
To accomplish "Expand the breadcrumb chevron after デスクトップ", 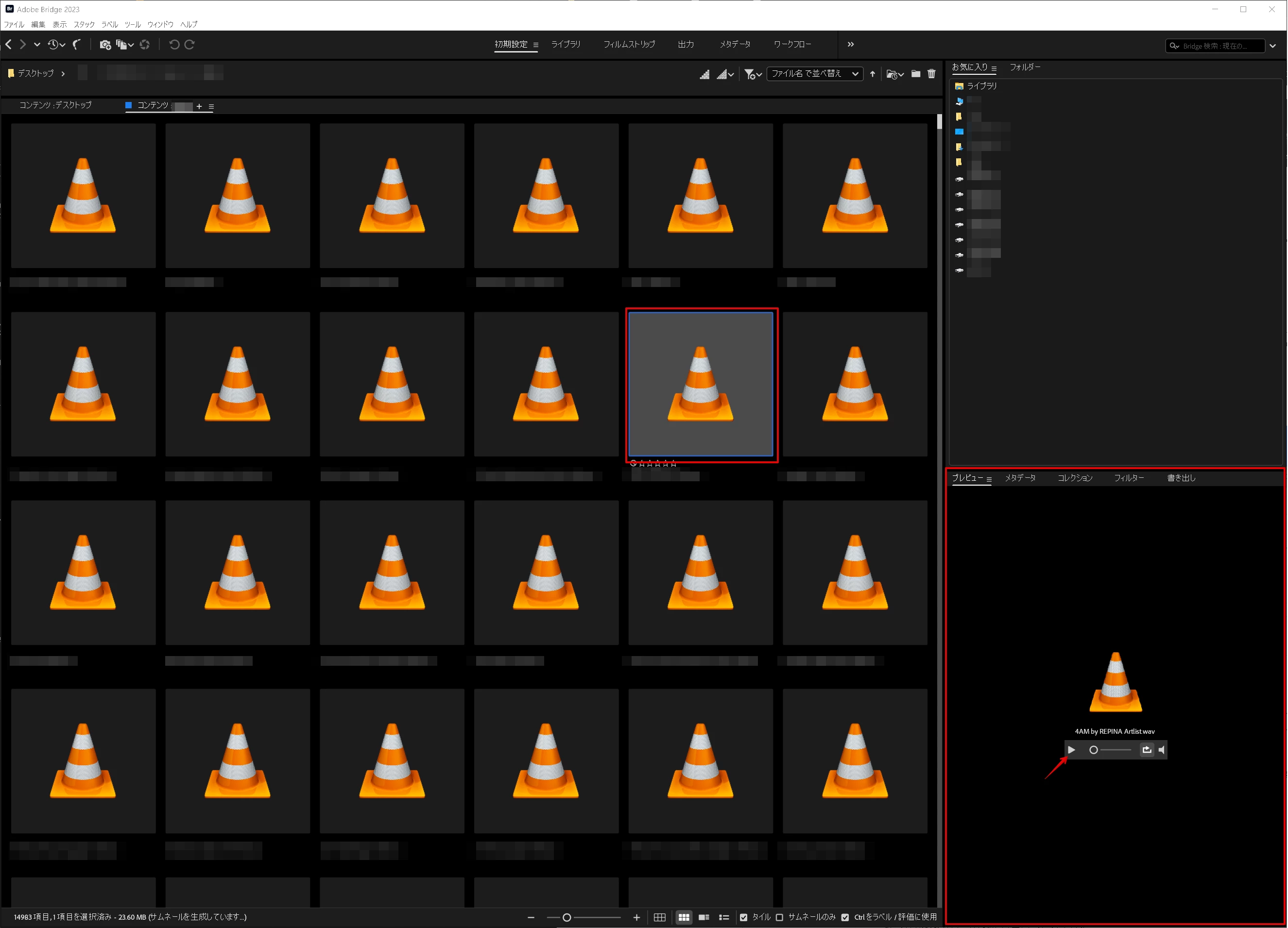I will tap(63, 74).
